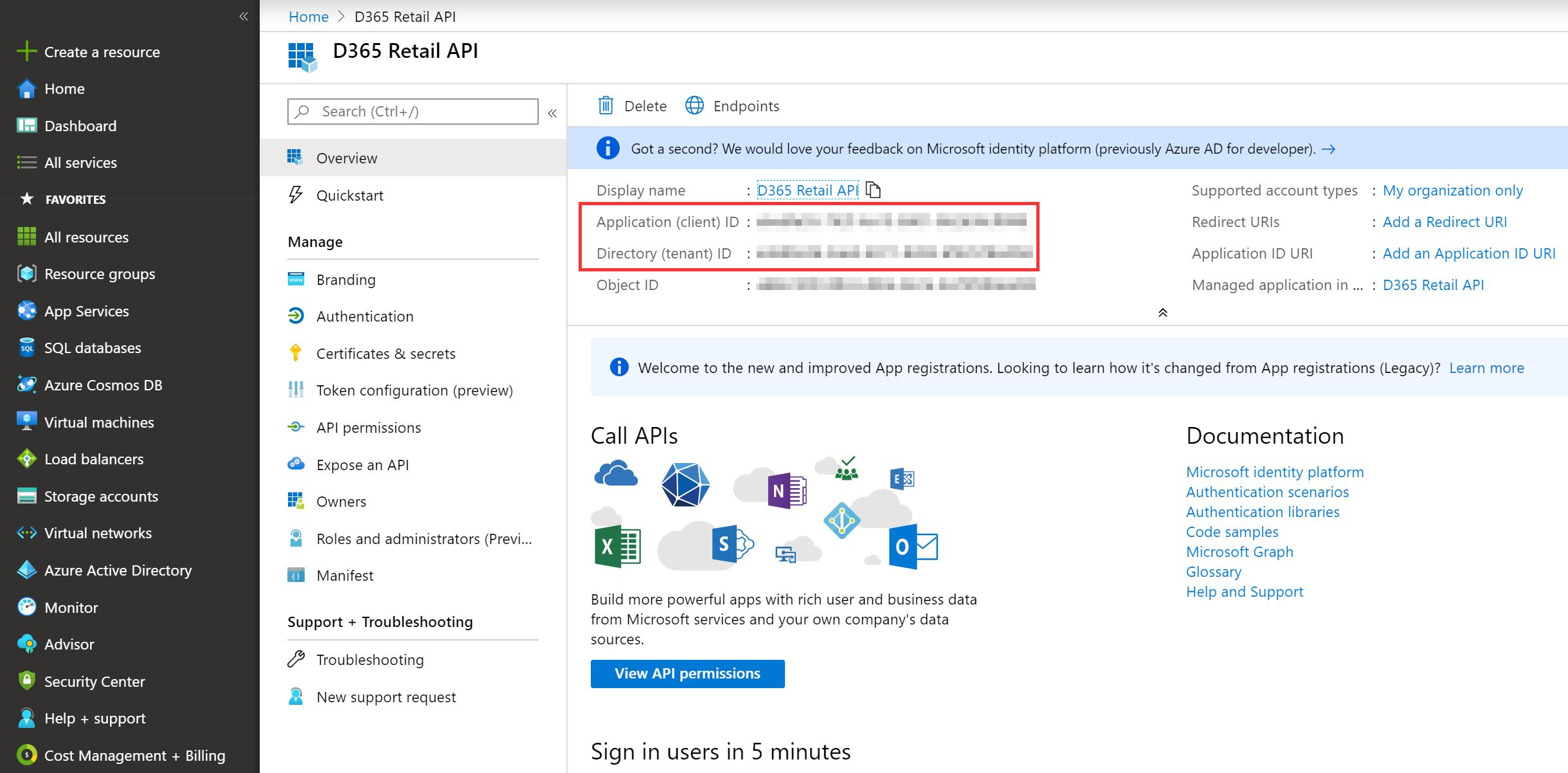Viewport: 1568px width, 773px height.
Task: Open the managed application D365 Retail API link
Action: click(x=1433, y=285)
